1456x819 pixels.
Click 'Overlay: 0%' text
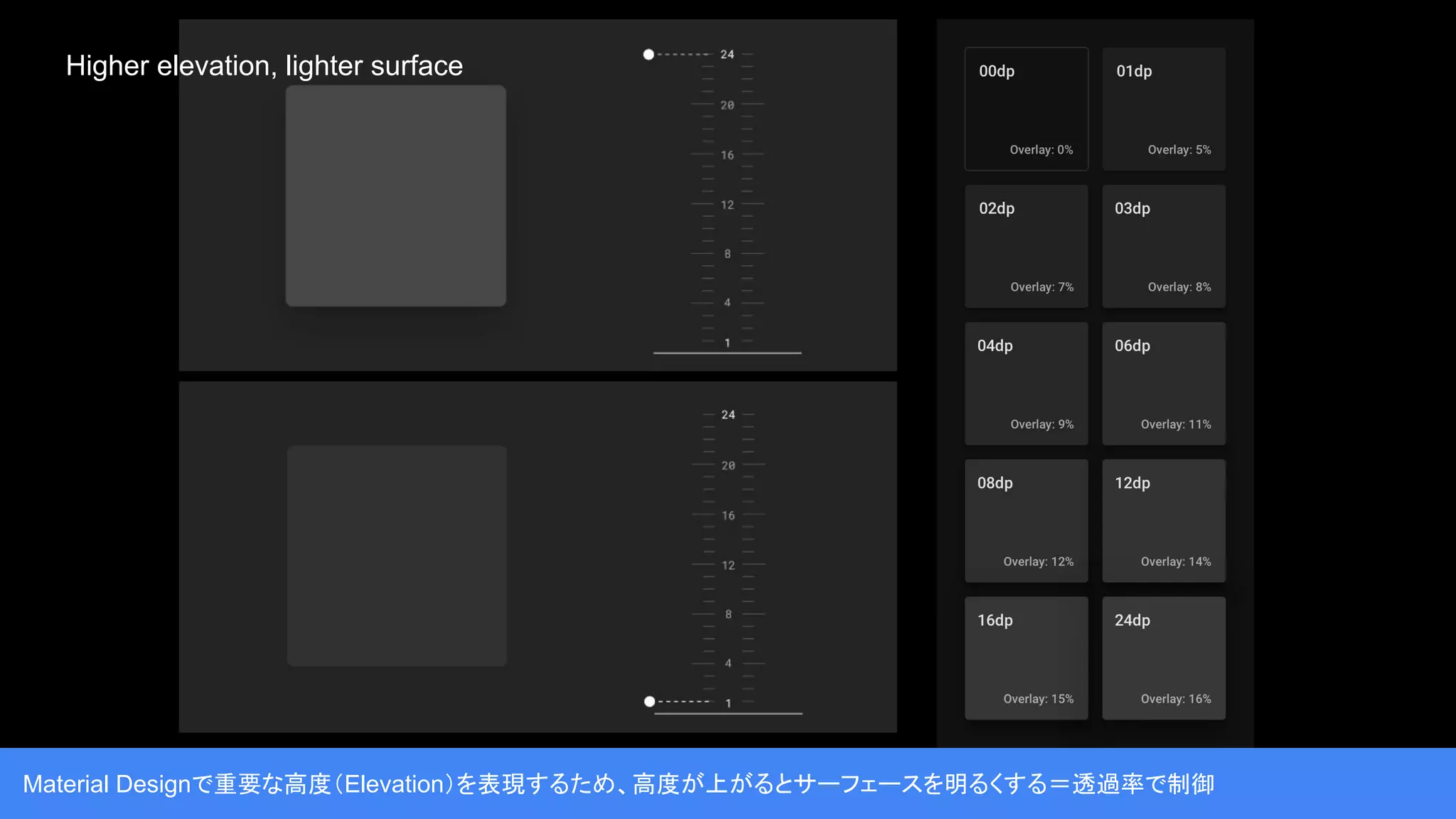pos(1041,149)
